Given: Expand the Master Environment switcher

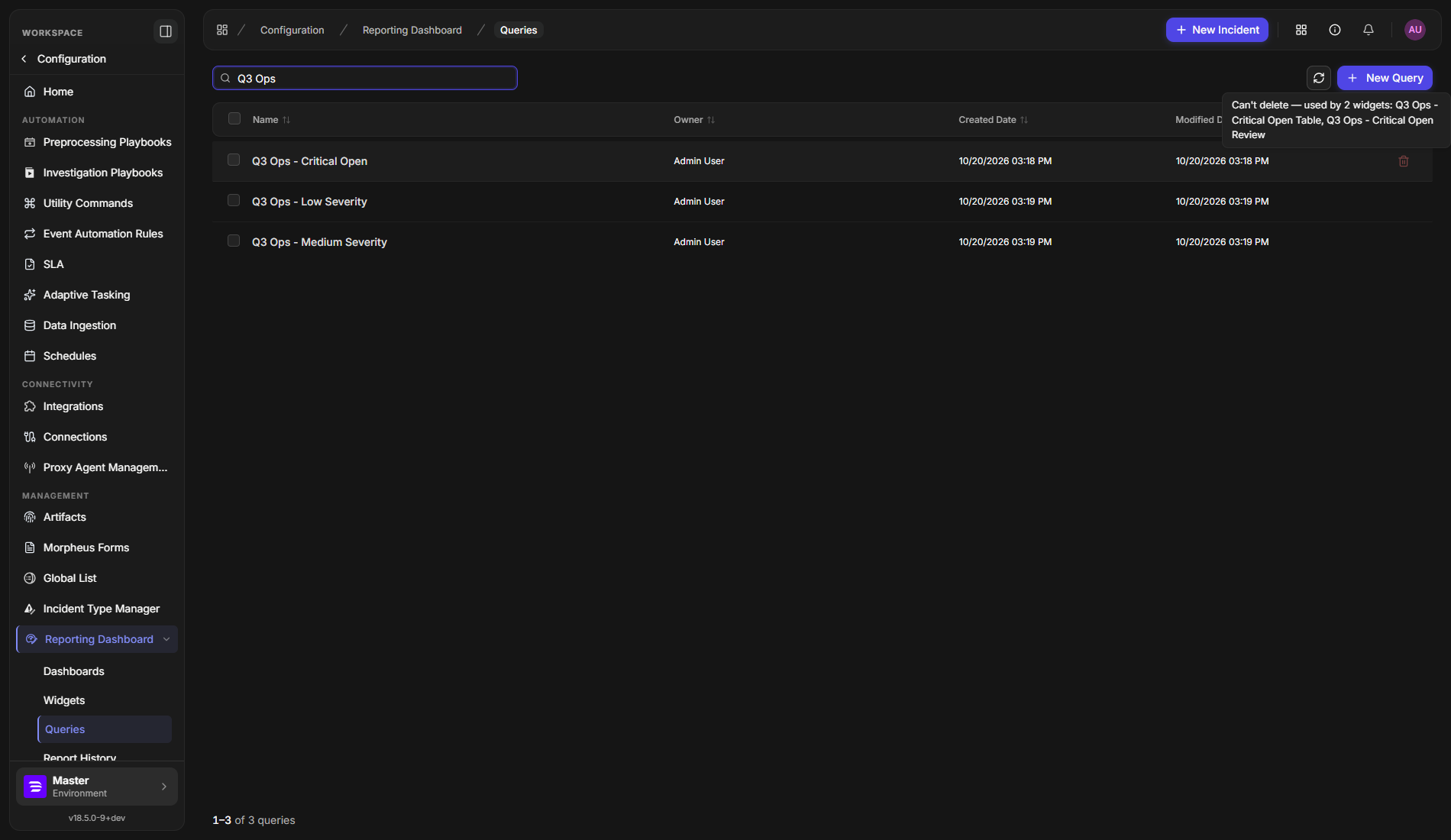Looking at the screenshot, I should (x=96, y=787).
